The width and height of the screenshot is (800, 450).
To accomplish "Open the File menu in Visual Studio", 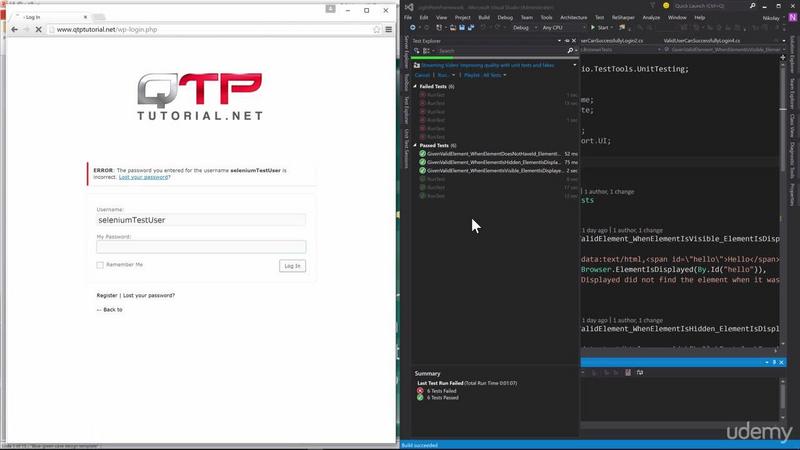I will [408, 17].
